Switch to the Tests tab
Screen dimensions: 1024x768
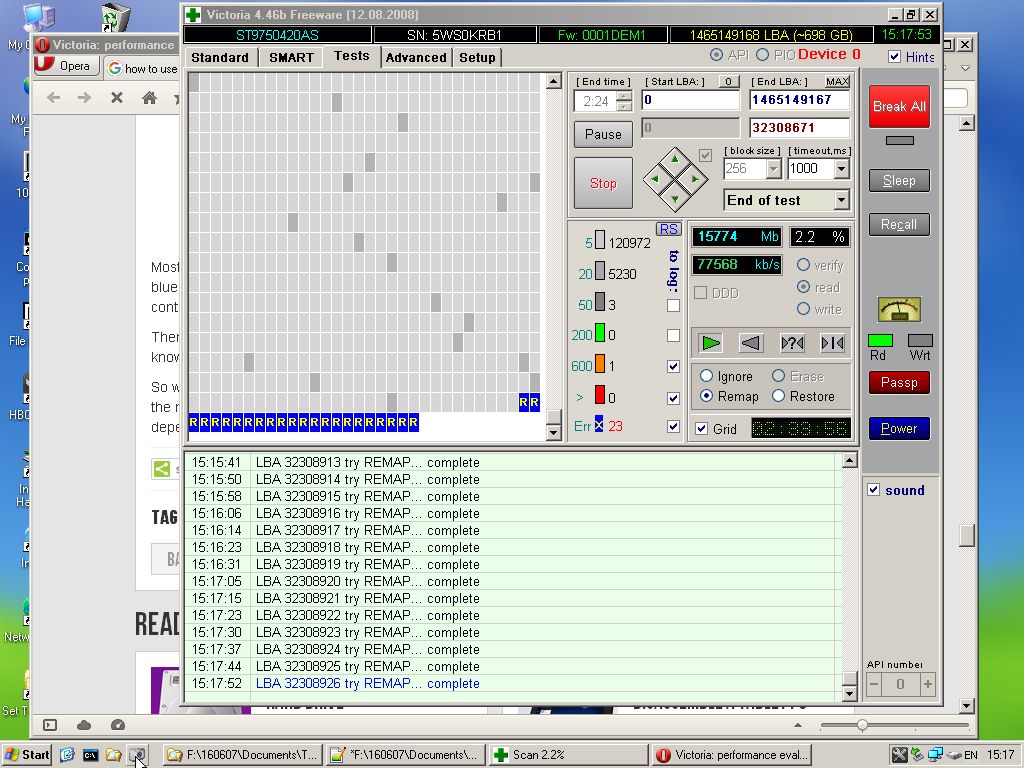[x=351, y=56]
